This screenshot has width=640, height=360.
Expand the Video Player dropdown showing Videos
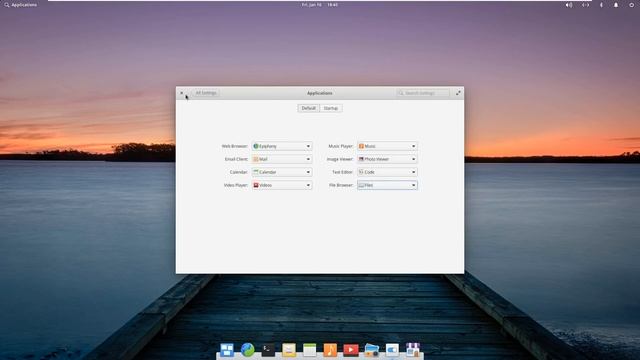point(282,185)
